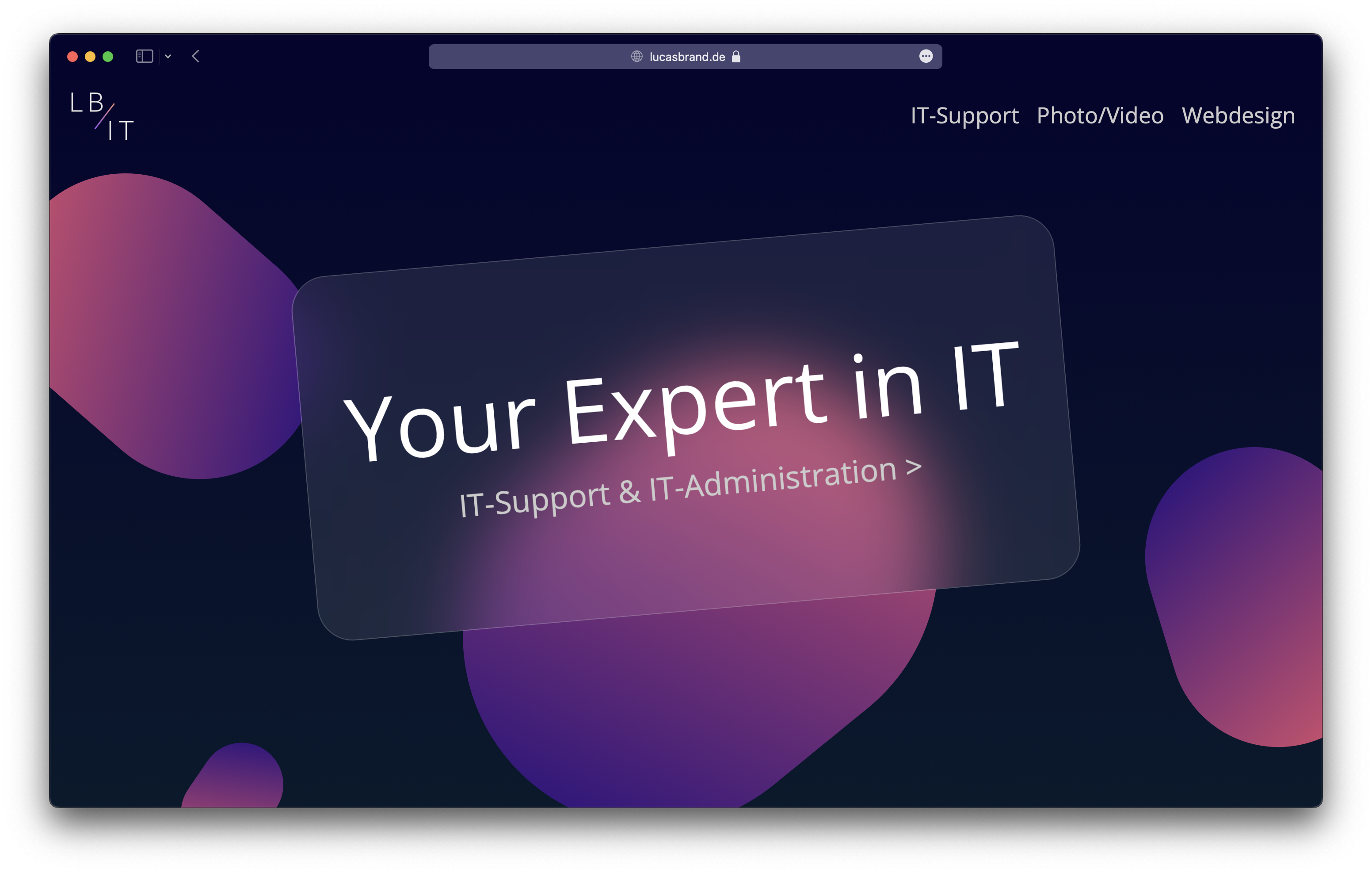
Task: Minimize the window with the yellow button
Action: coord(90,57)
